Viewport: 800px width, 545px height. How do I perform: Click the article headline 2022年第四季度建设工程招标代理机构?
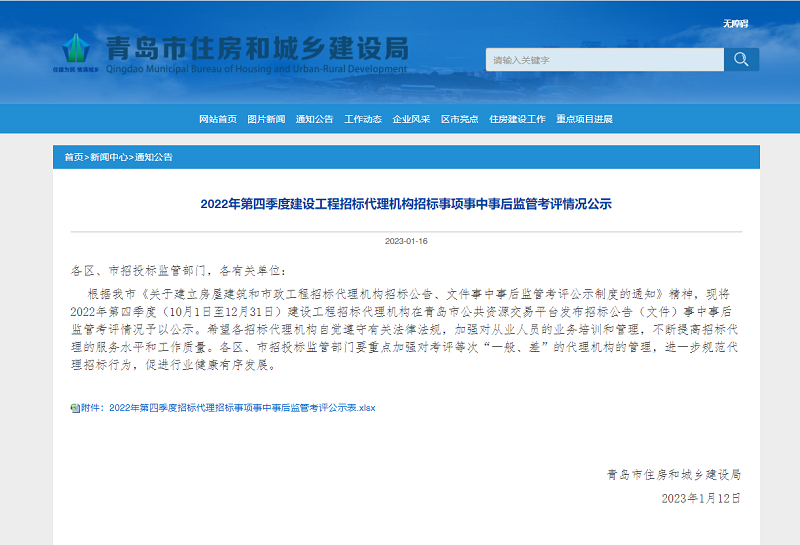[x=405, y=204]
